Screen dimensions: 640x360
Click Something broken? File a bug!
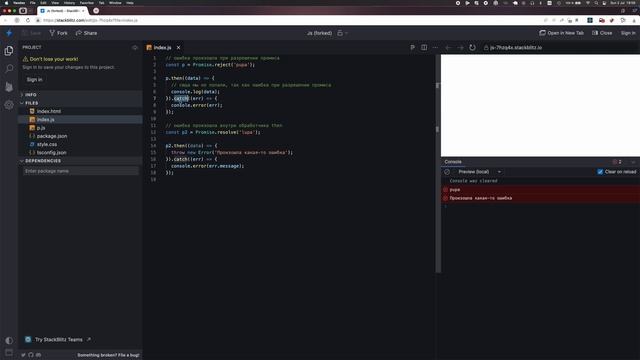(x=108, y=355)
